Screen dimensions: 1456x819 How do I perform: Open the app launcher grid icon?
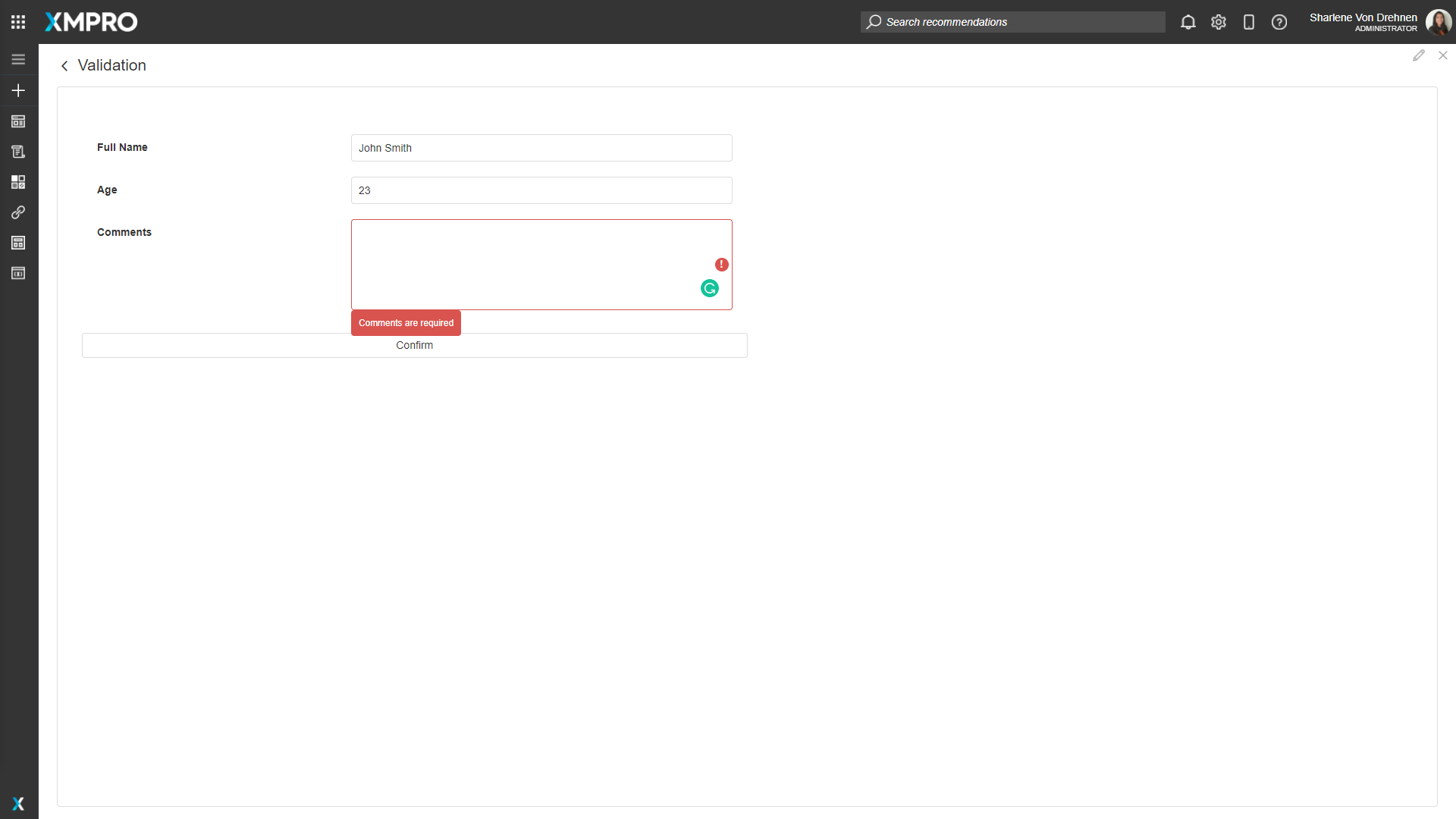(x=18, y=22)
